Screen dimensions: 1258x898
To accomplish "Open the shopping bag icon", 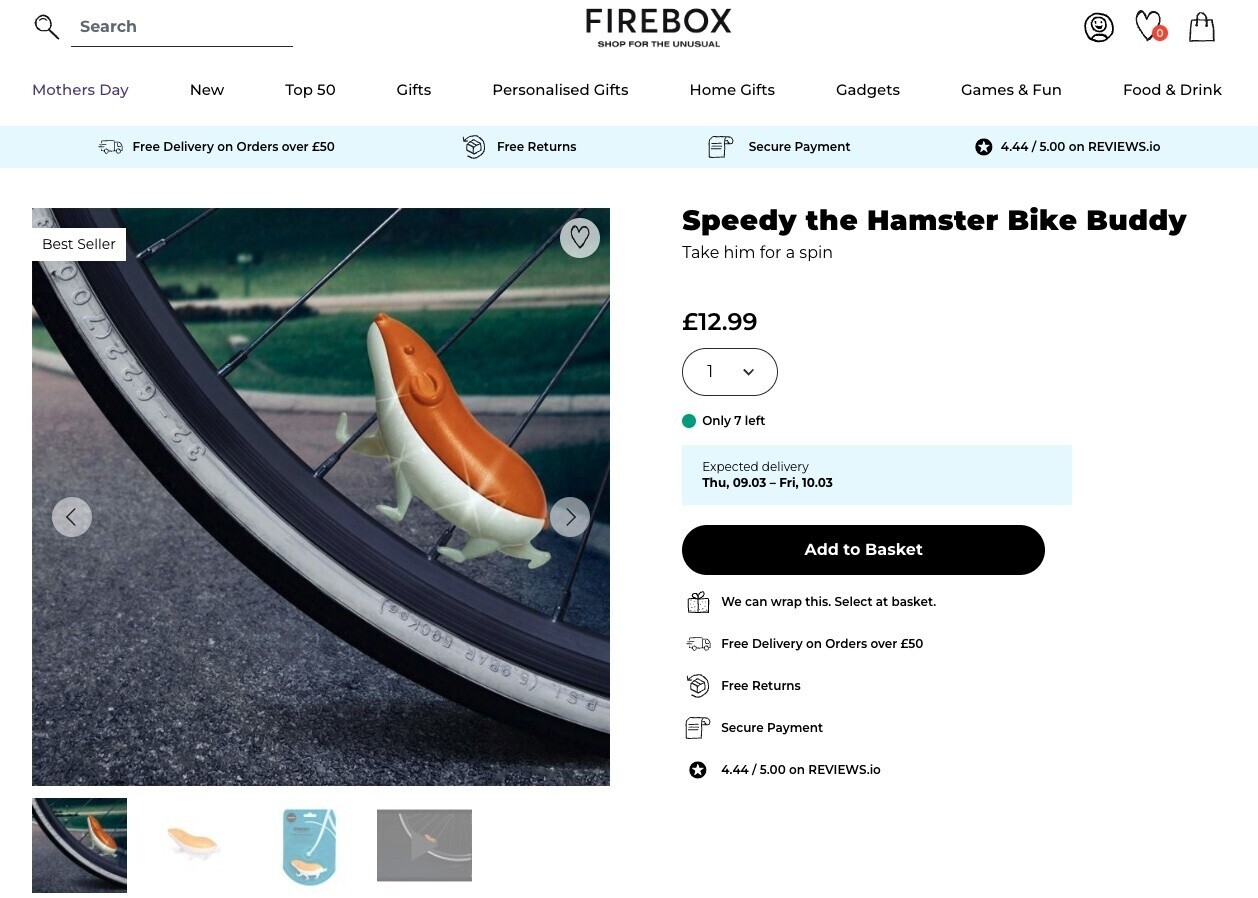I will [x=1201, y=27].
